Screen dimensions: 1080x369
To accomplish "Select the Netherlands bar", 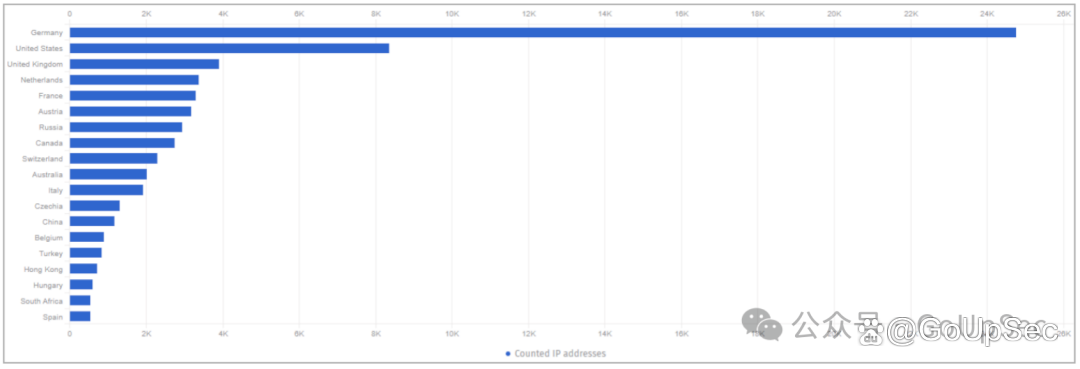I will coord(134,80).
